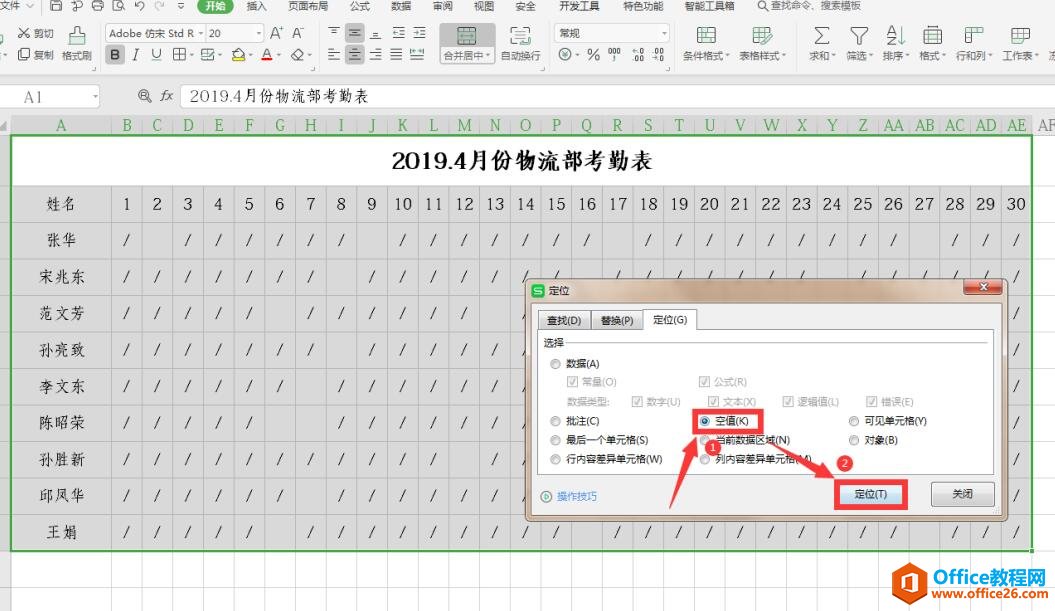Open Print Preview from quick access toolbar
This screenshot has width=1055, height=611.
click(x=118, y=6)
